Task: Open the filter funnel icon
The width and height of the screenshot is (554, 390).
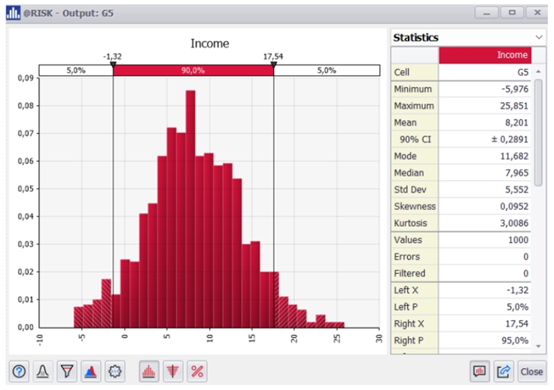Action: tap(67, 371)
